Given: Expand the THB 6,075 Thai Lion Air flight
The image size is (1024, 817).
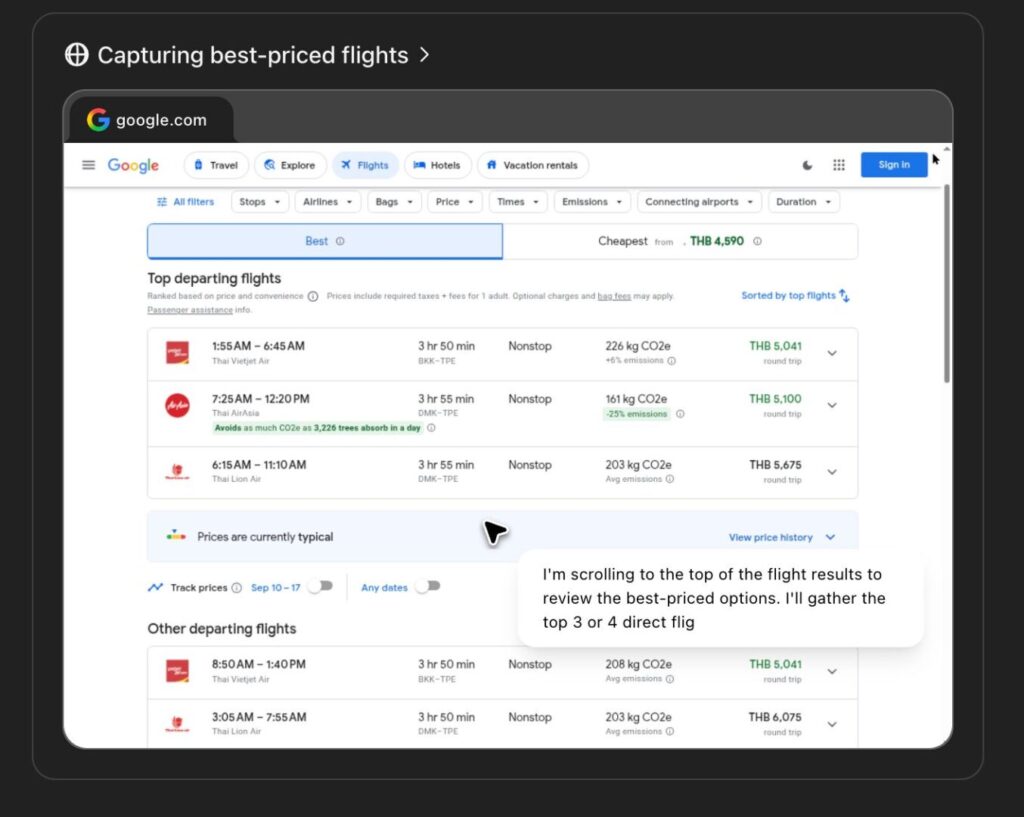Looking at the screenshot, I should click(x=832, y=724).
